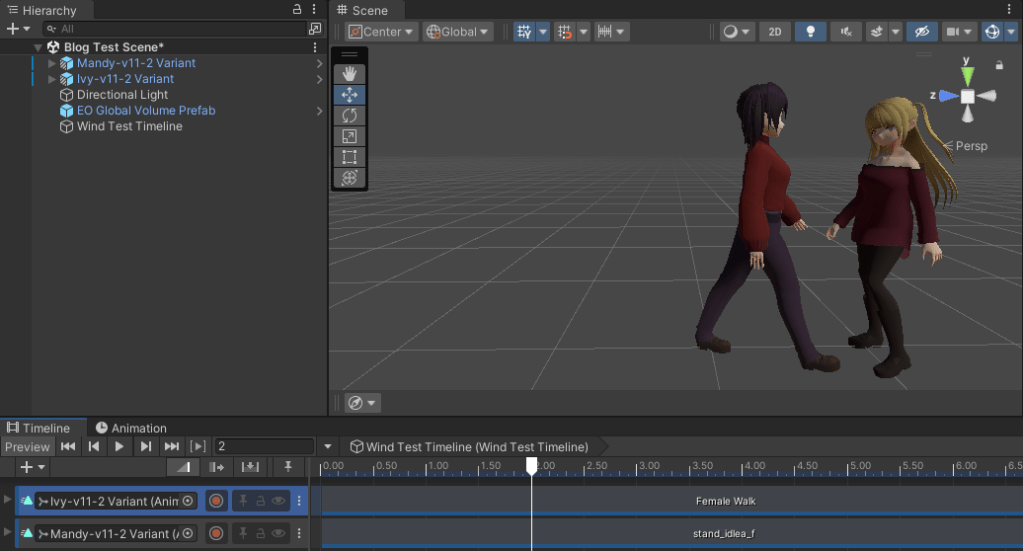Open the Global handle rotation dropdown
Image resolution: width=1023 pixels, height=551 pixels.
point(458,32)
